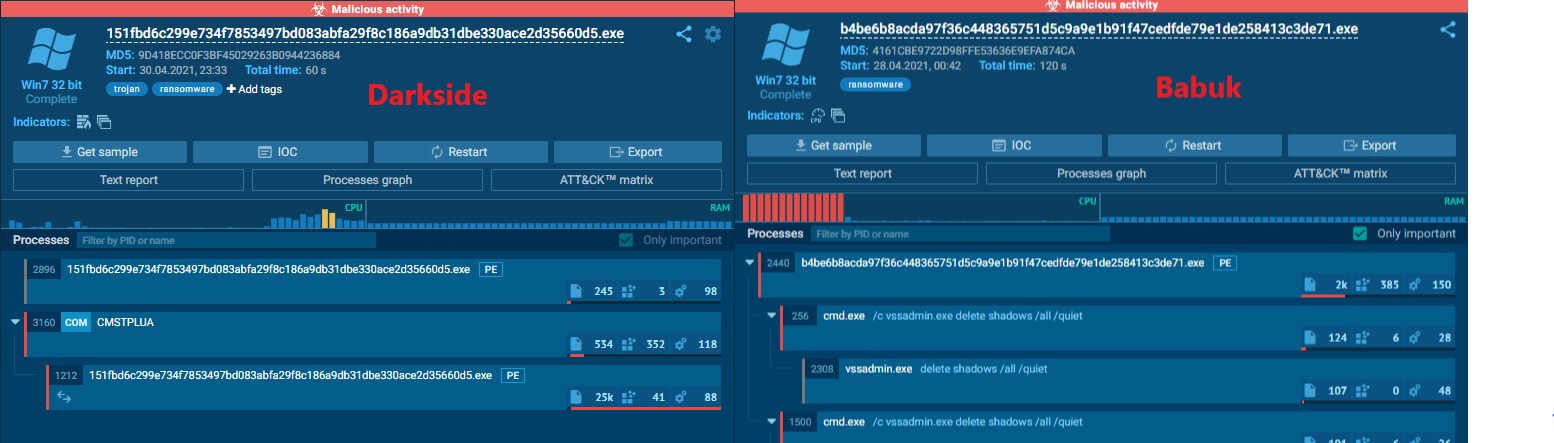Viewport: 1554px width, 443px height.
Task: Click the gears icon of process 2440
Action: (1415, 285)
